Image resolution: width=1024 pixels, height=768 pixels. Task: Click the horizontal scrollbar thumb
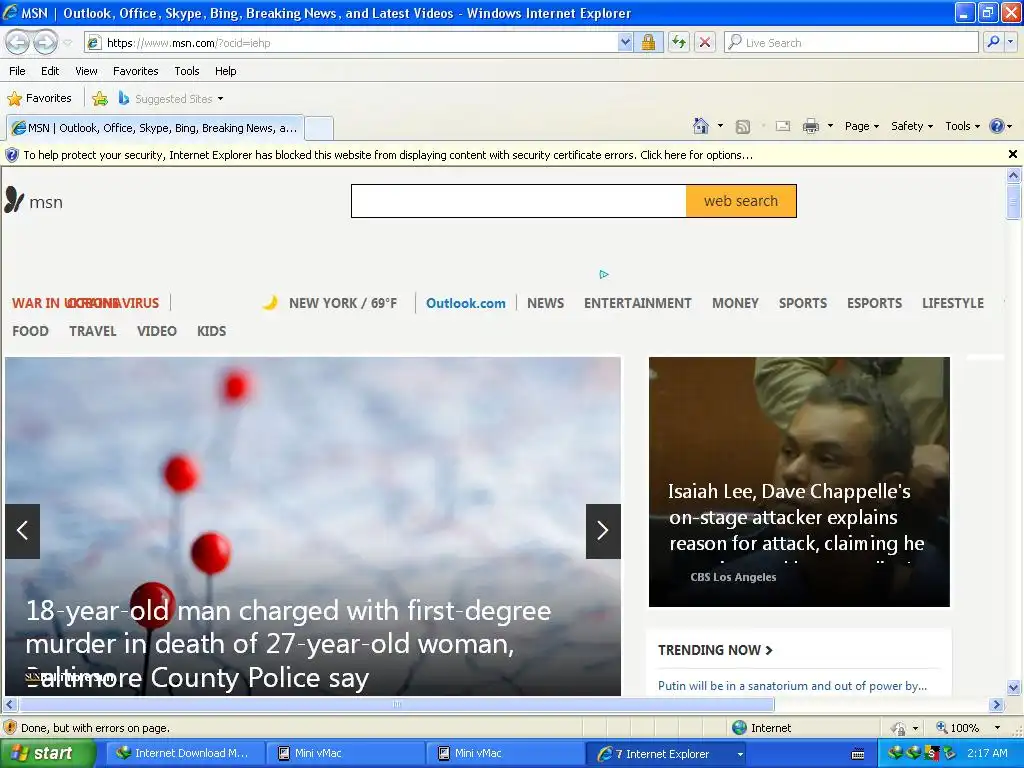coord(396,705)
